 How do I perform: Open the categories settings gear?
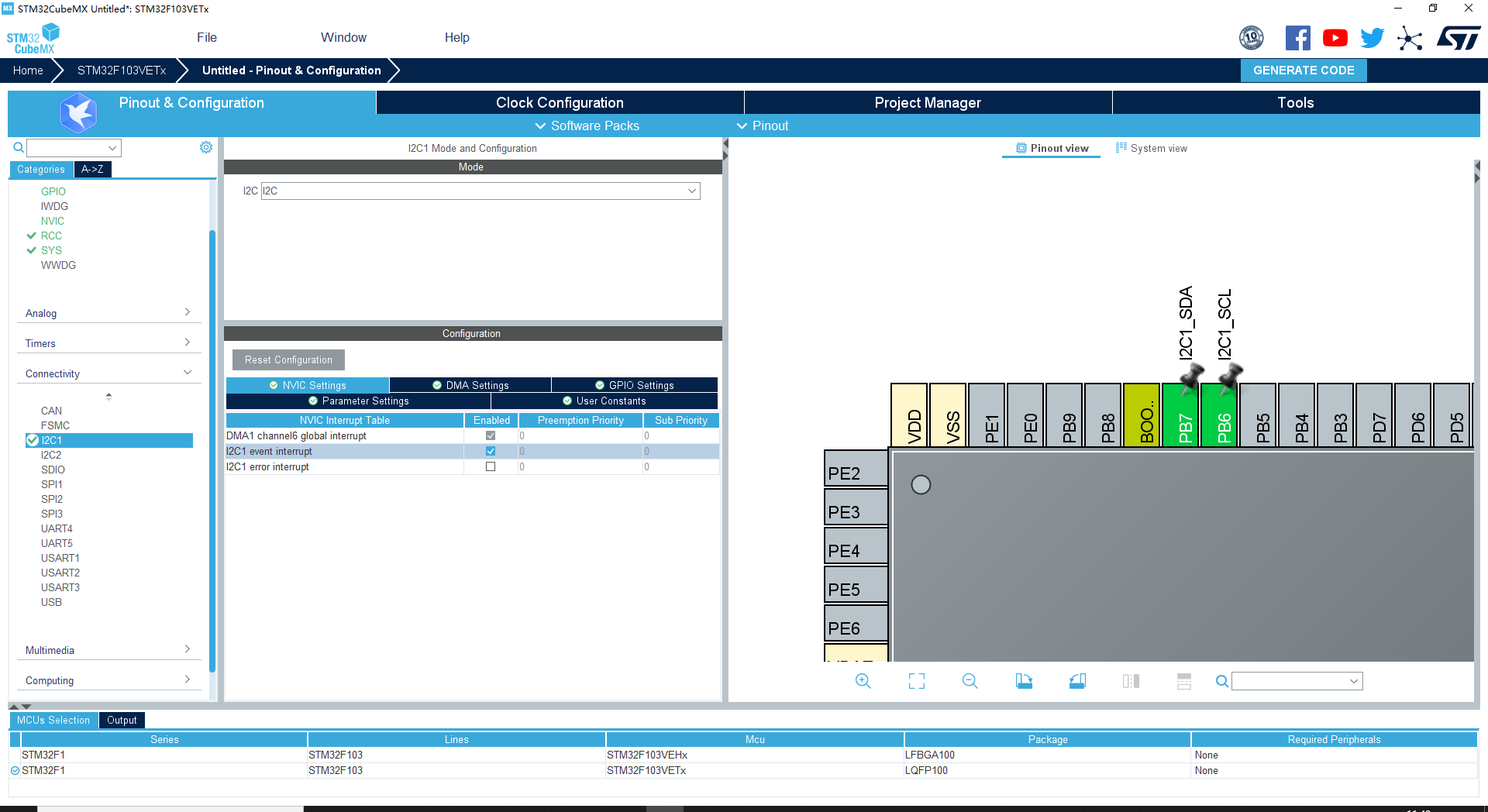coord(206,147)
